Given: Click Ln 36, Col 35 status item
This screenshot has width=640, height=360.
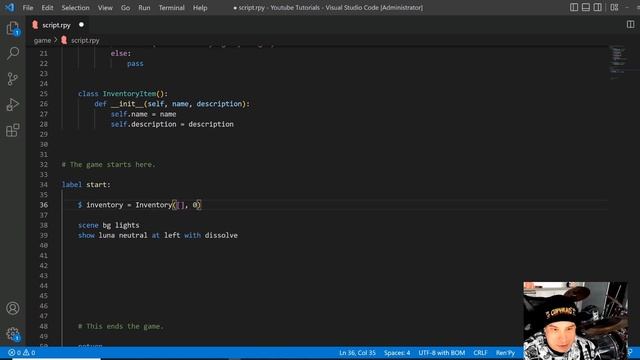Looking at the screenshot, I should [x=357, y=353].
